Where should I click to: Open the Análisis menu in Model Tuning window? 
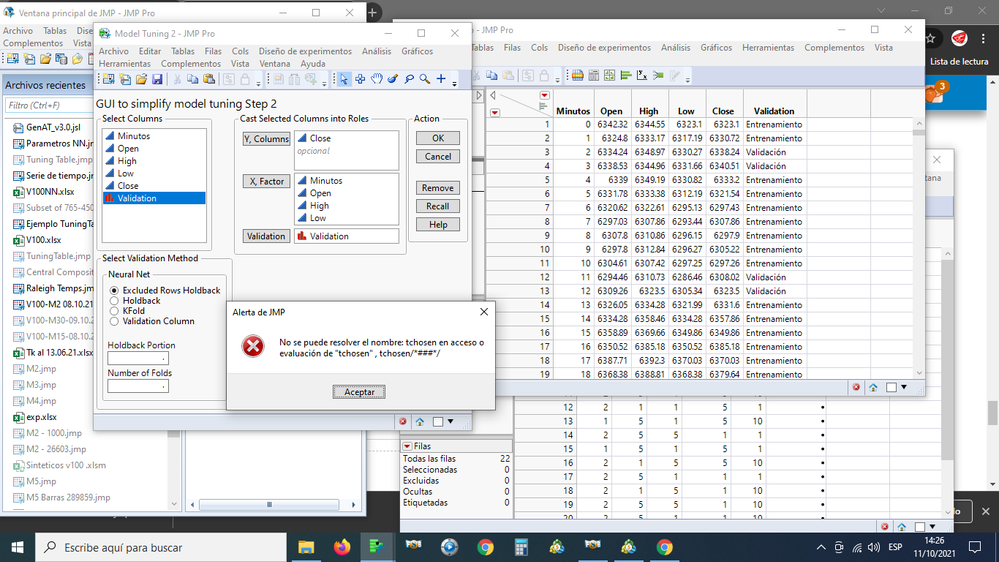376,51
